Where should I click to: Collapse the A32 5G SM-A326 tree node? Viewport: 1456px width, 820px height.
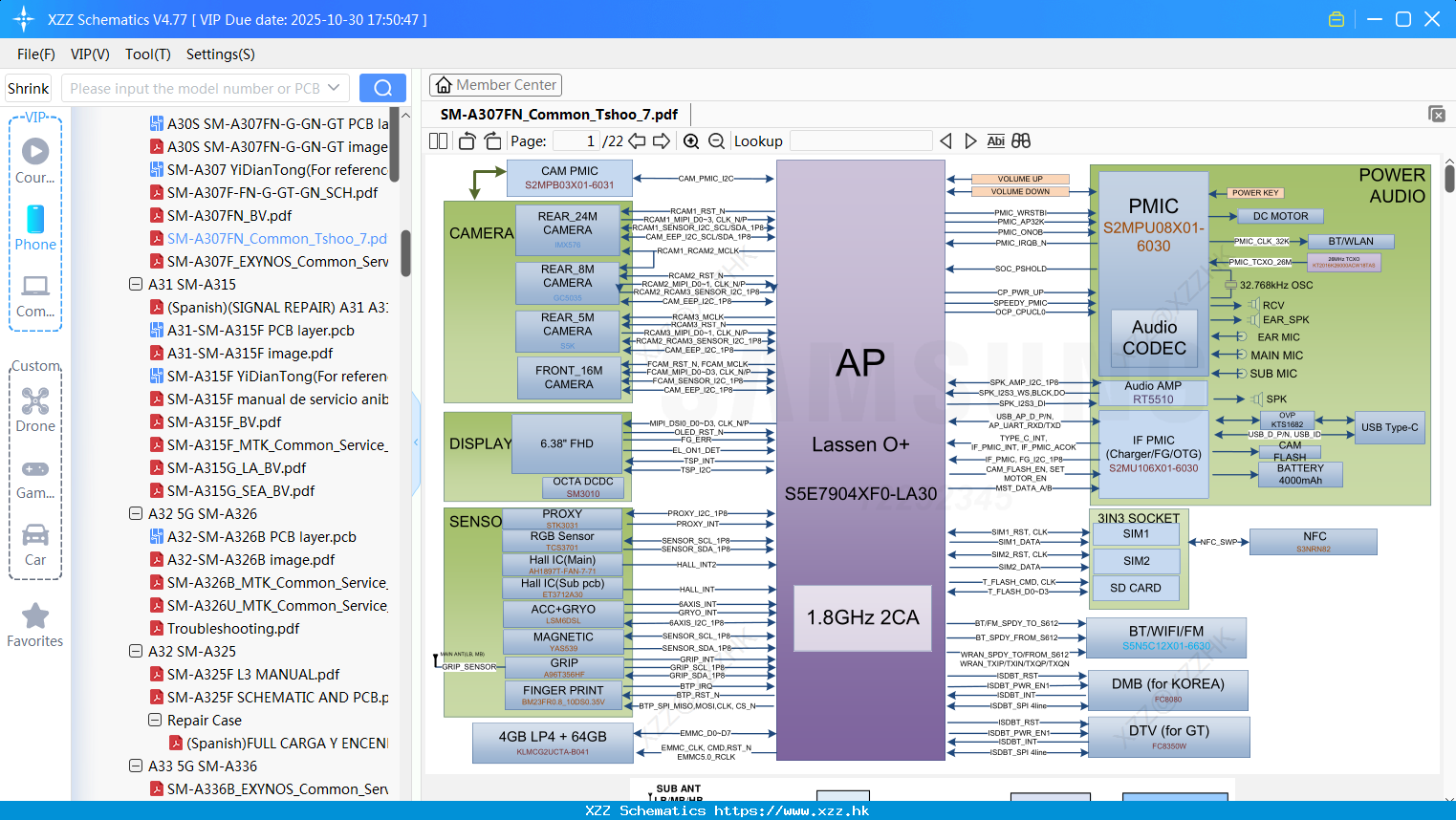[136, 513]
